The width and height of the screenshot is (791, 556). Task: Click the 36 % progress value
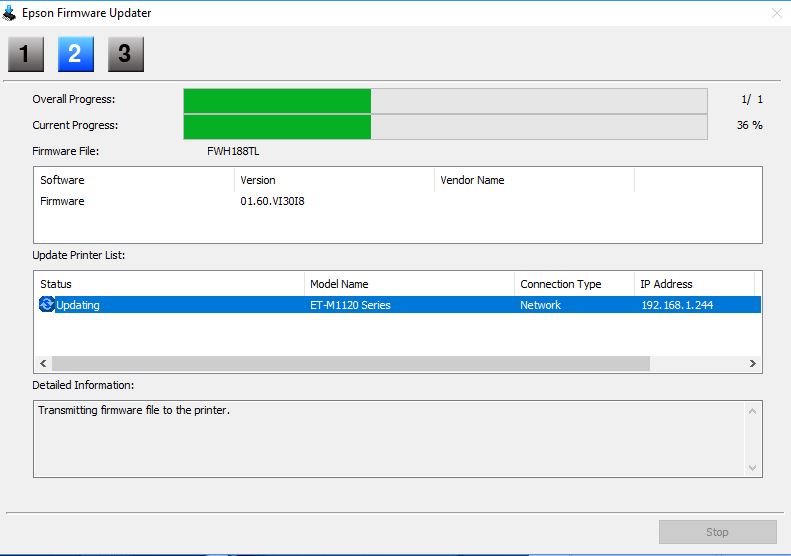pos(750,125)
